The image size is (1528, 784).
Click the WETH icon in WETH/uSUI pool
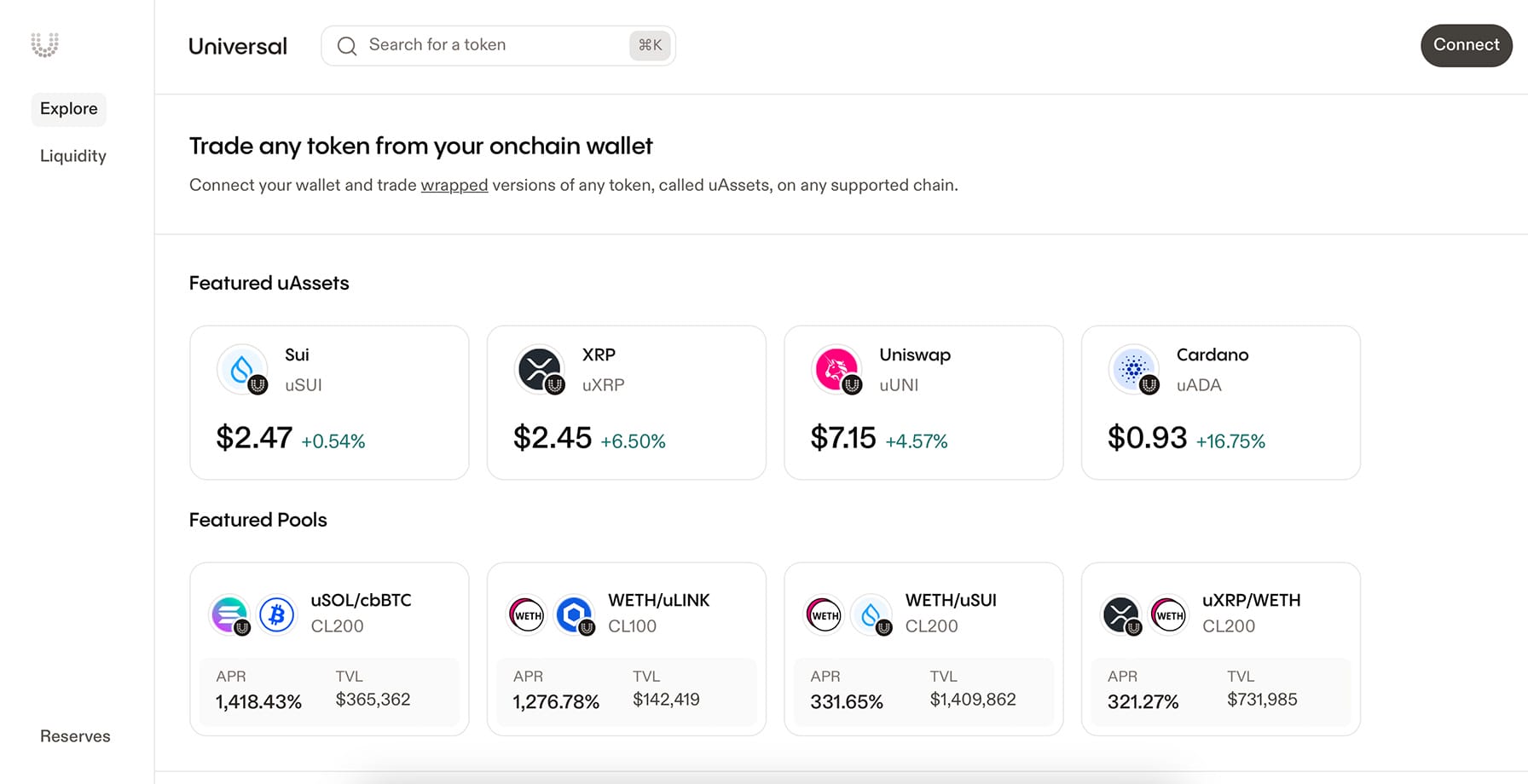tap(823, 614)
